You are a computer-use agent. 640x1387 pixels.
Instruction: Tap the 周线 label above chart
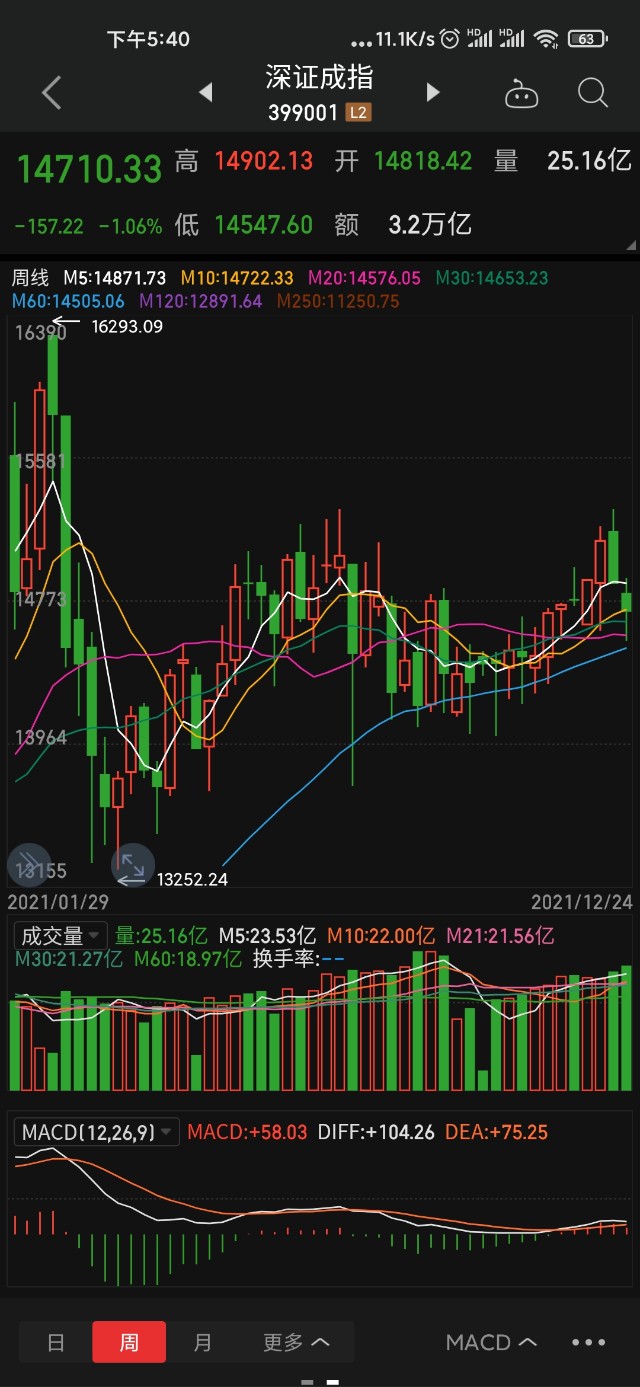(30, 277)
